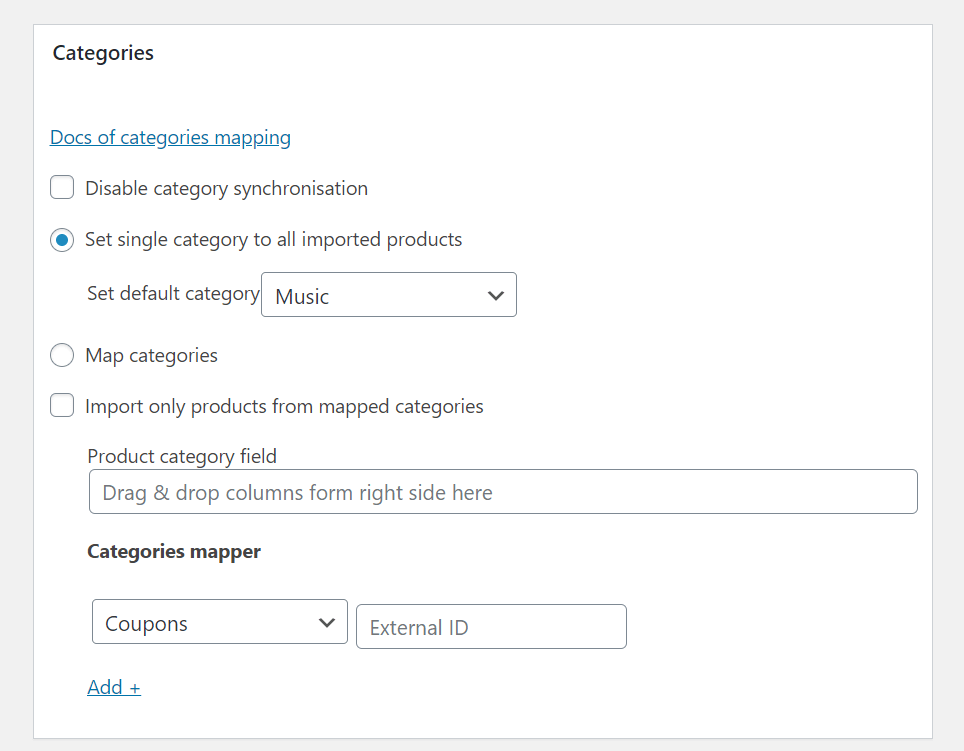
Task: Open the Music default category dropdown
Action: click(x=389, y=295)
